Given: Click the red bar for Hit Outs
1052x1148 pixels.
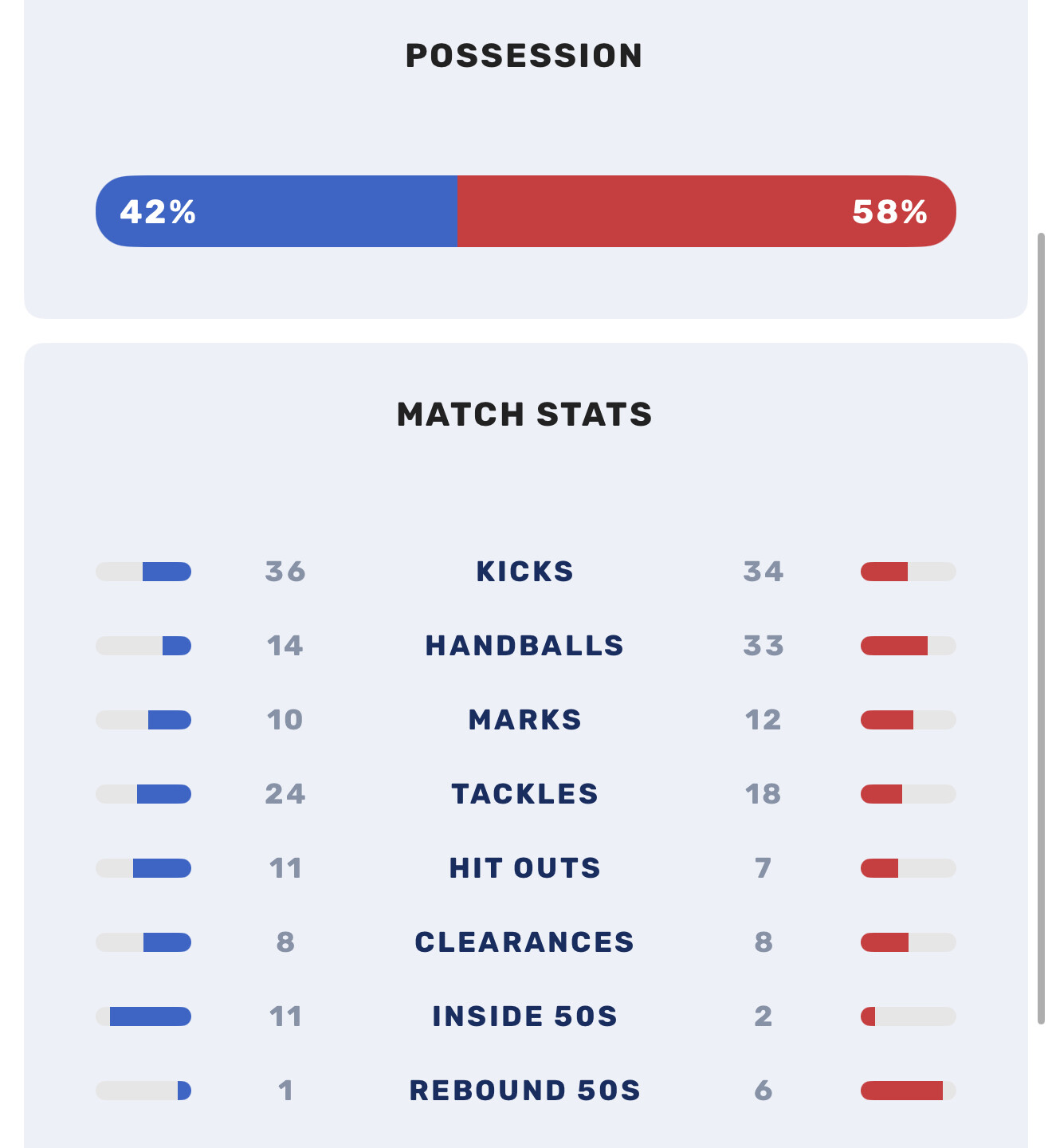Looking at the screenshot, I should point(880,868).
